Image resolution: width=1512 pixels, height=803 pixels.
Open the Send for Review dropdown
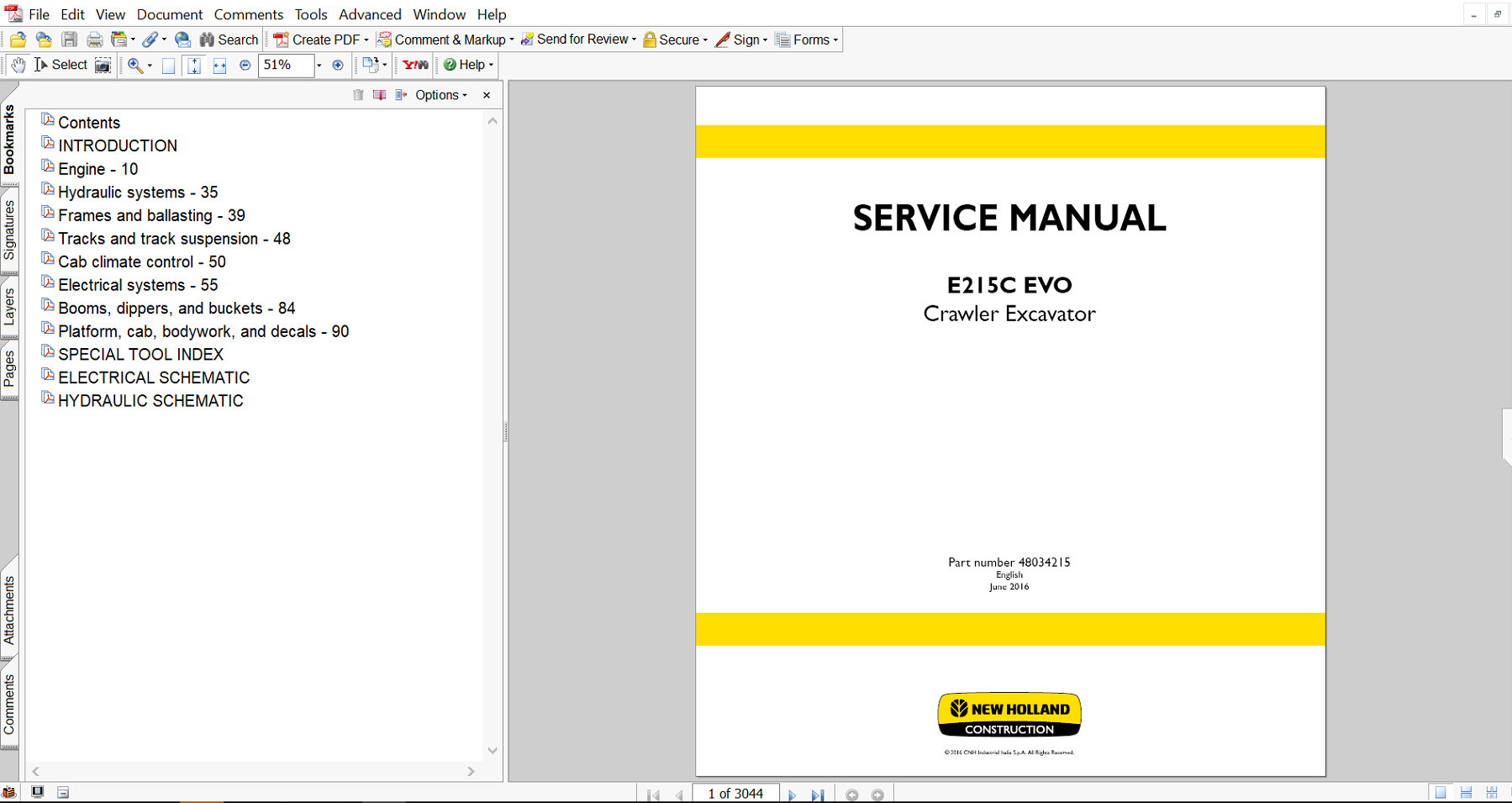pyautogui.click(x=578, y=40)
